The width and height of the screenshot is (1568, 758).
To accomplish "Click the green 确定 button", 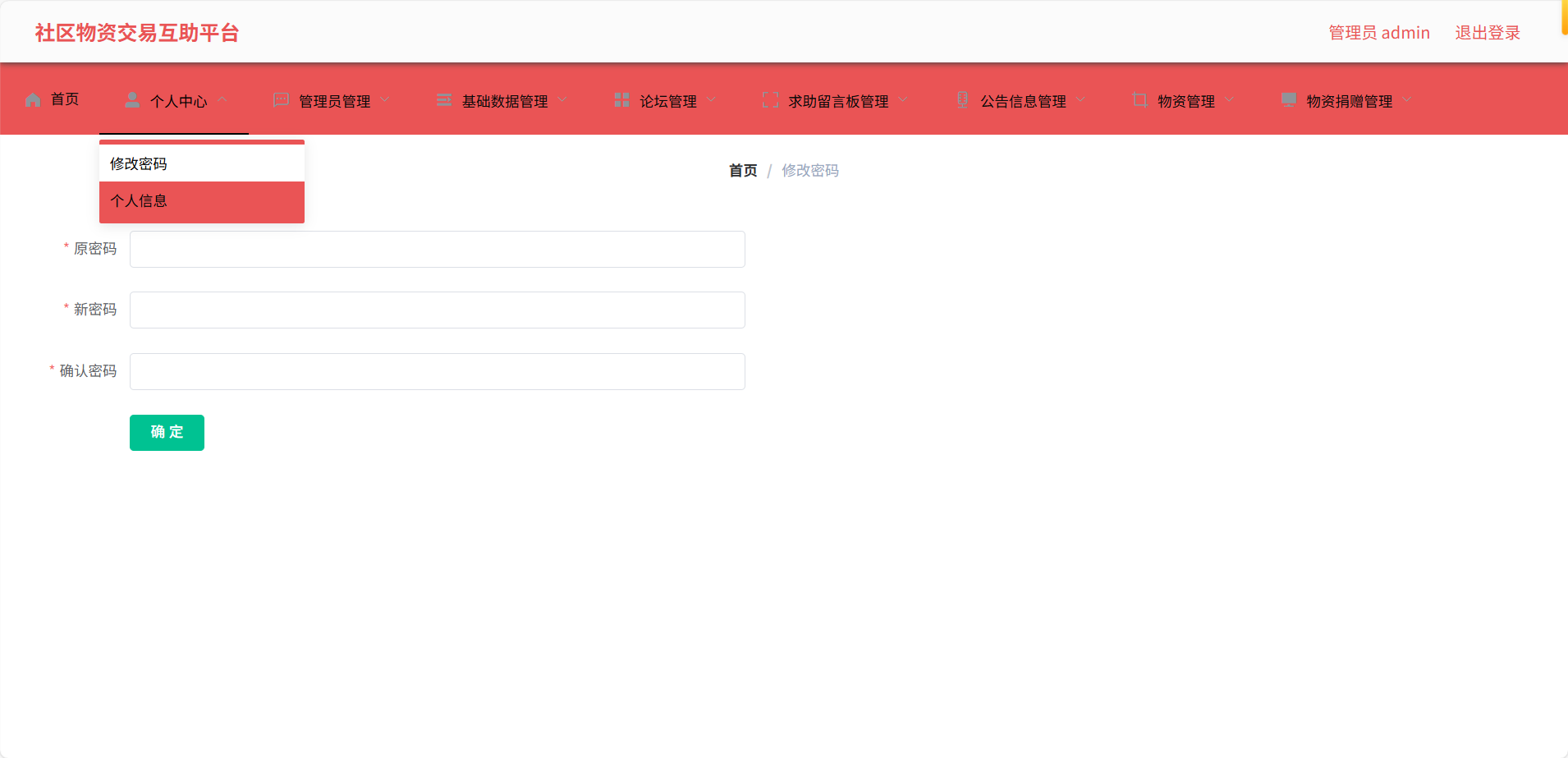I will click(x=167, y=432).
